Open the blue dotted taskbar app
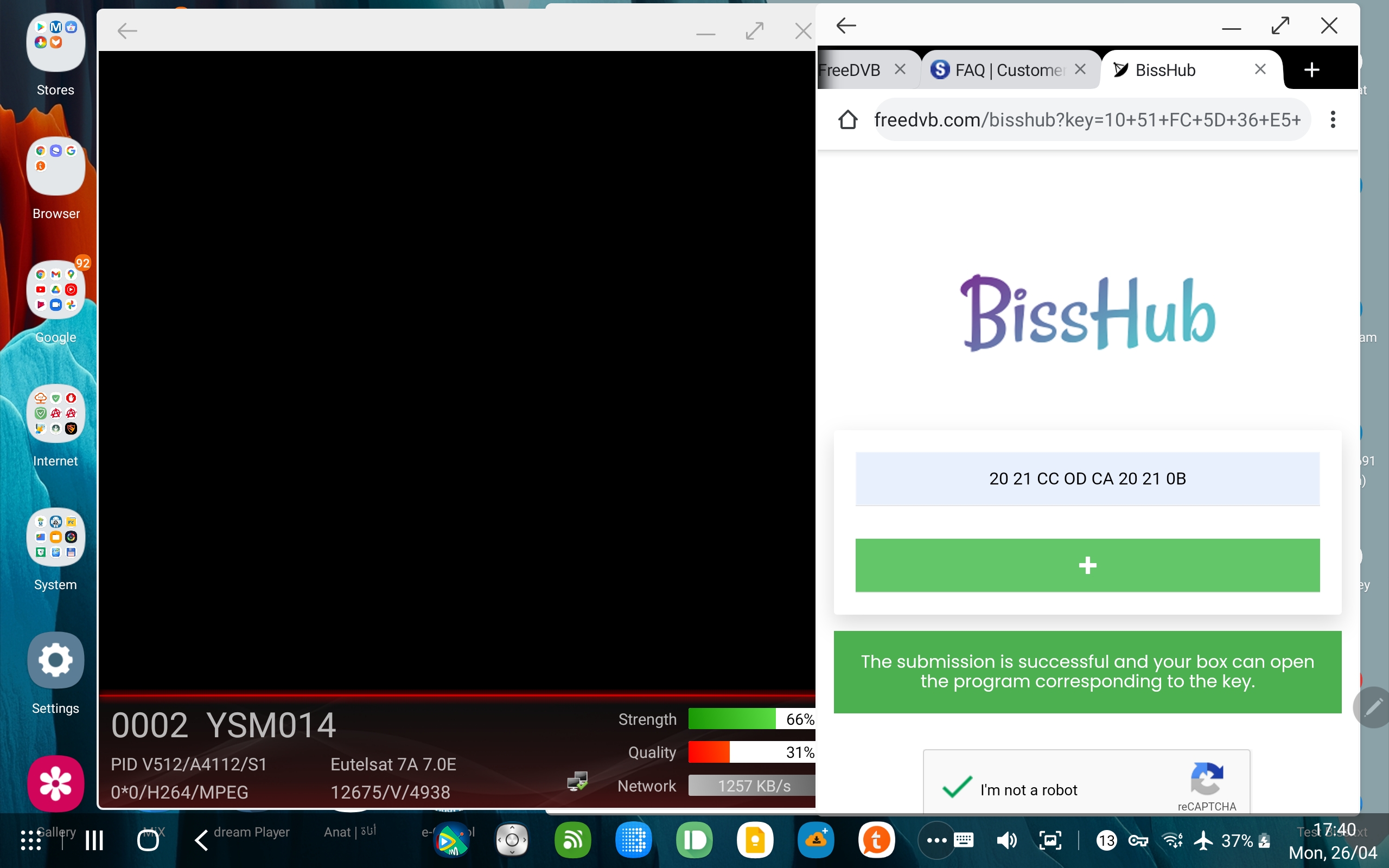Viewport: 1389px width, 868px height. click(634, 840)
